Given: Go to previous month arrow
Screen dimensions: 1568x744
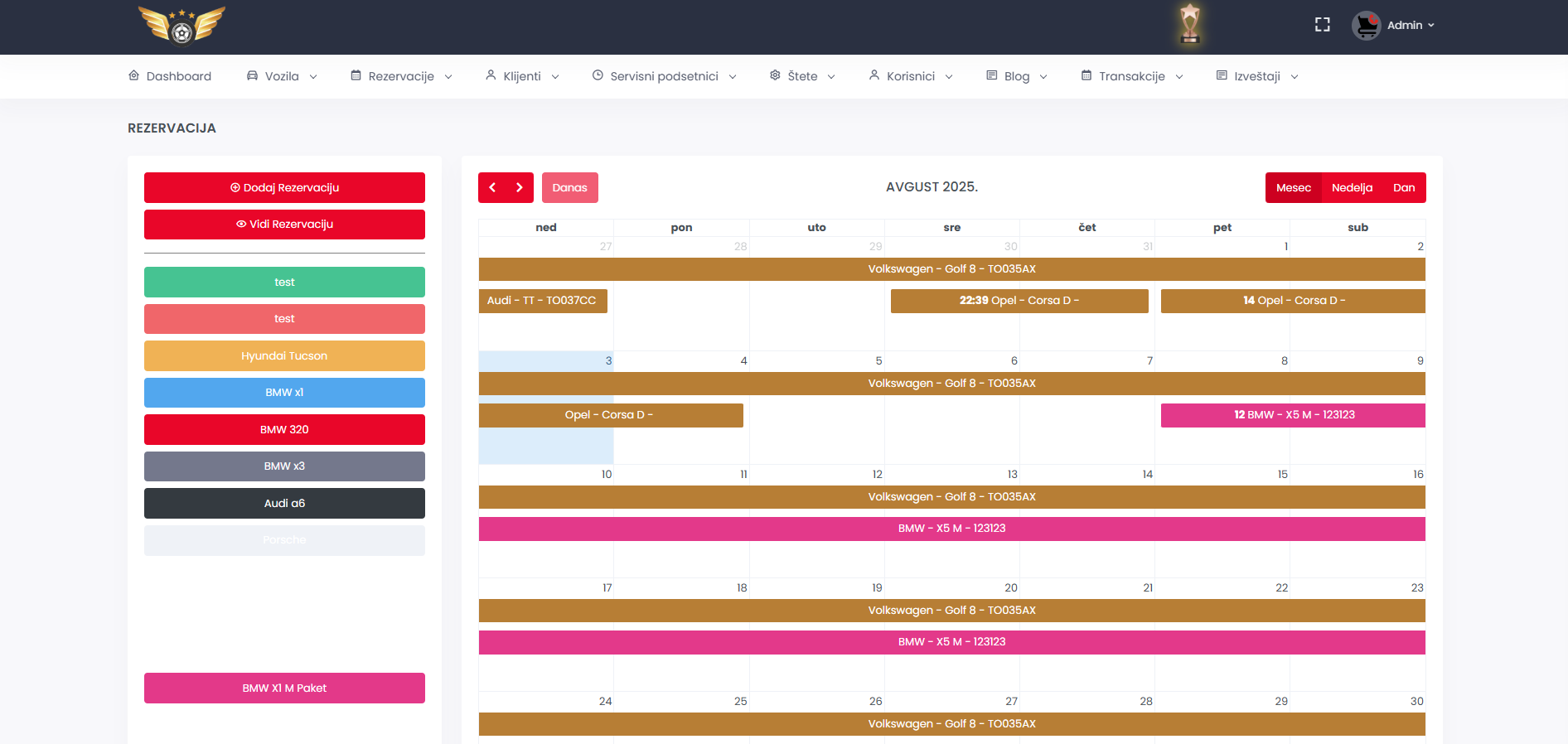Looking at the screenshot, I should point(492,188).
